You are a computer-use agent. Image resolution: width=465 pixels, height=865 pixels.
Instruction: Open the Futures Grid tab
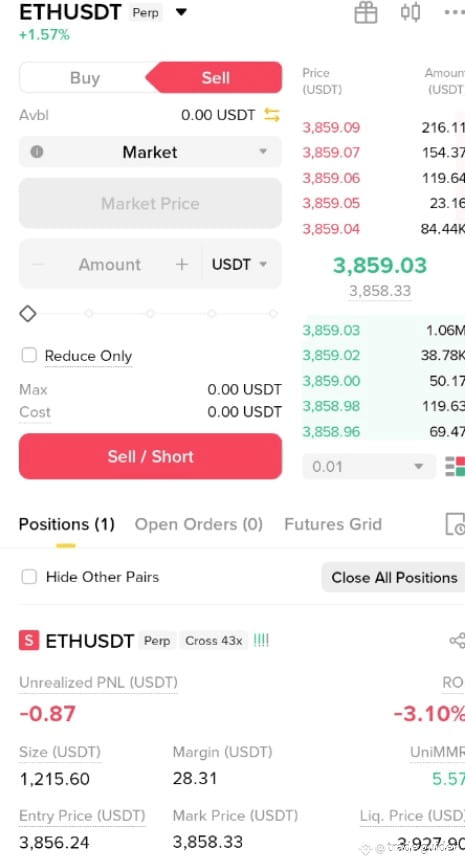click(x=333, y=524)
